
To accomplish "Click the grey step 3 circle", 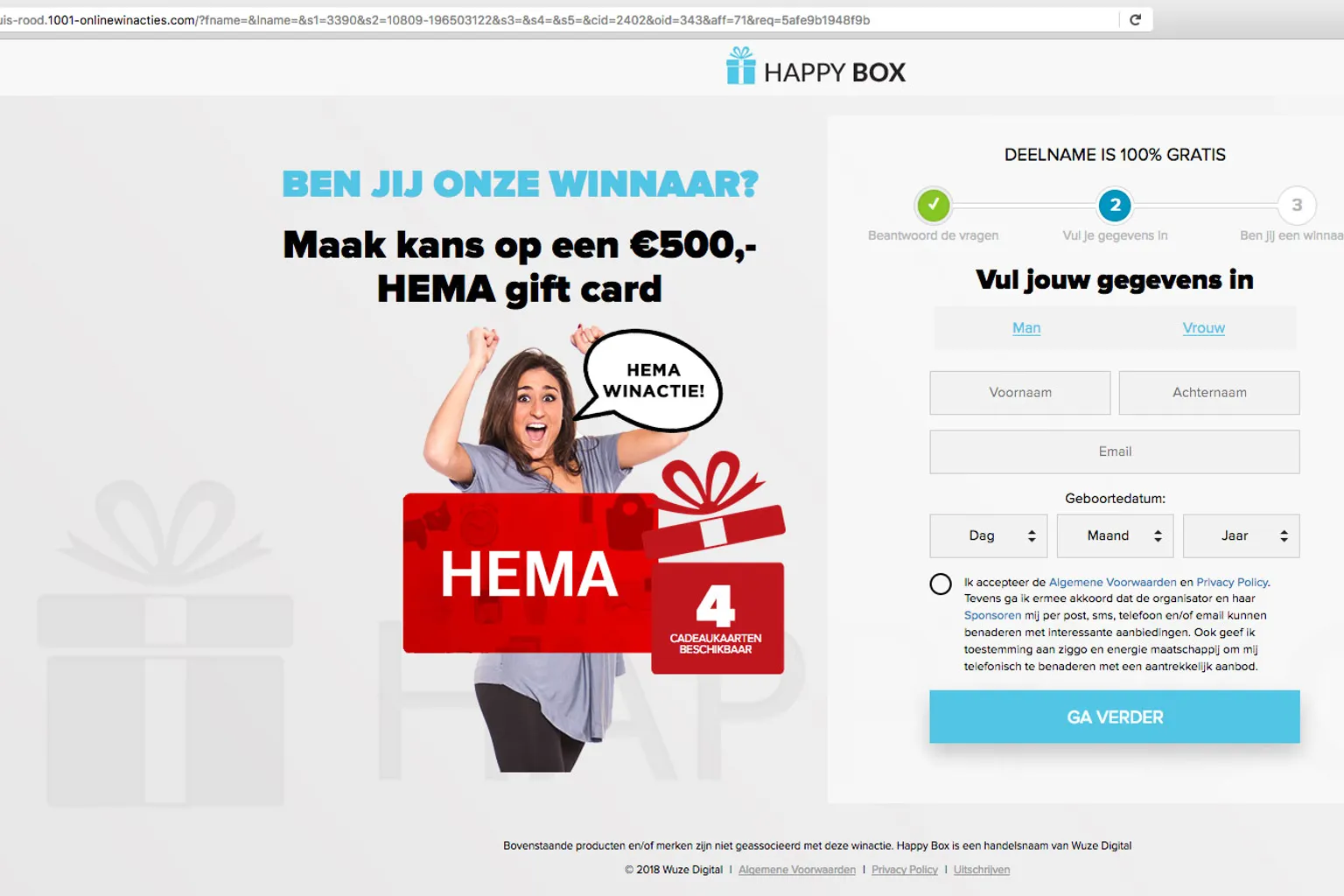I will (x=1297, y=206).
